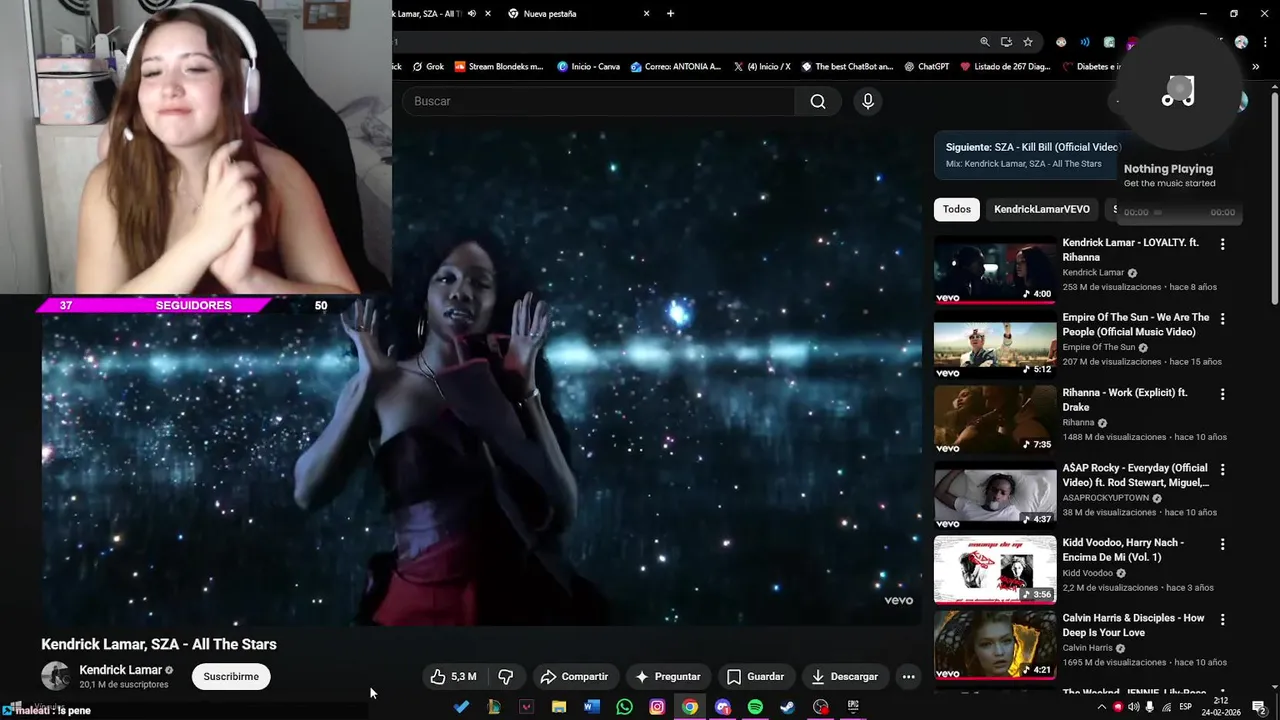Open OBS Studio from the taskbar
This screenshot has height=720, width=1280.
coord(821,707)
